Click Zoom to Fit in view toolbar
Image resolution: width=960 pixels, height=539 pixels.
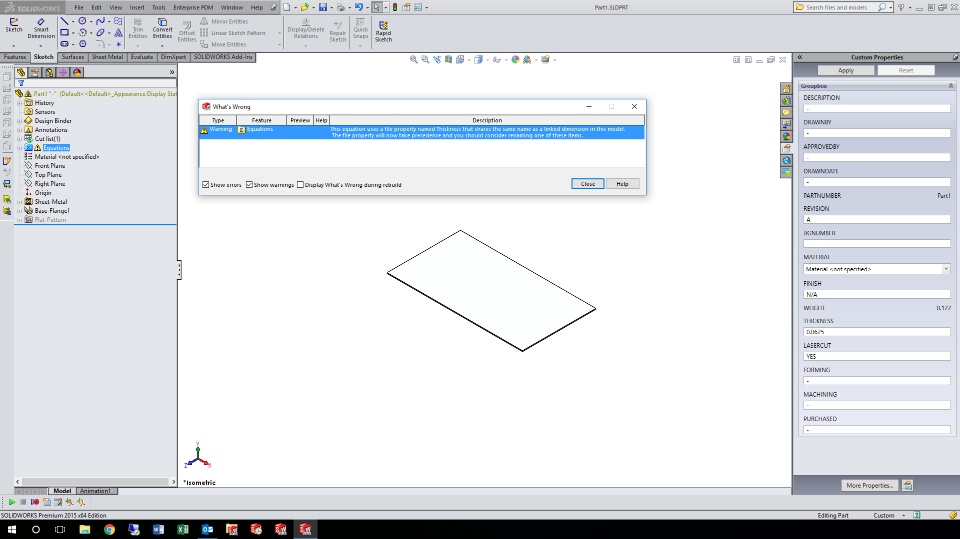click(x=414, y=59)
